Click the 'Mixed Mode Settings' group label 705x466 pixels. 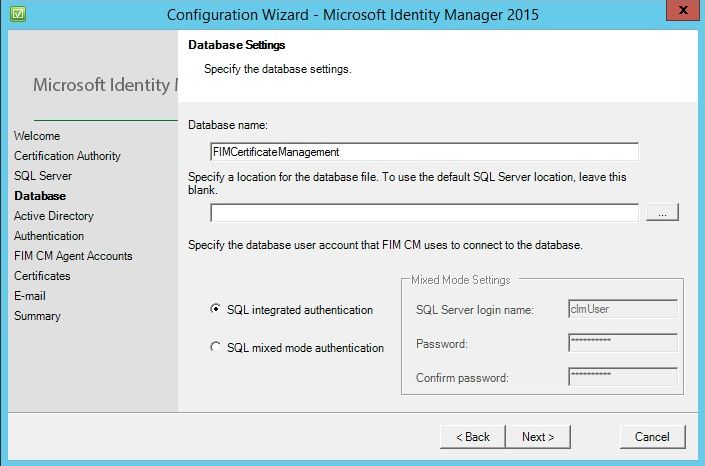pos(461,280)
